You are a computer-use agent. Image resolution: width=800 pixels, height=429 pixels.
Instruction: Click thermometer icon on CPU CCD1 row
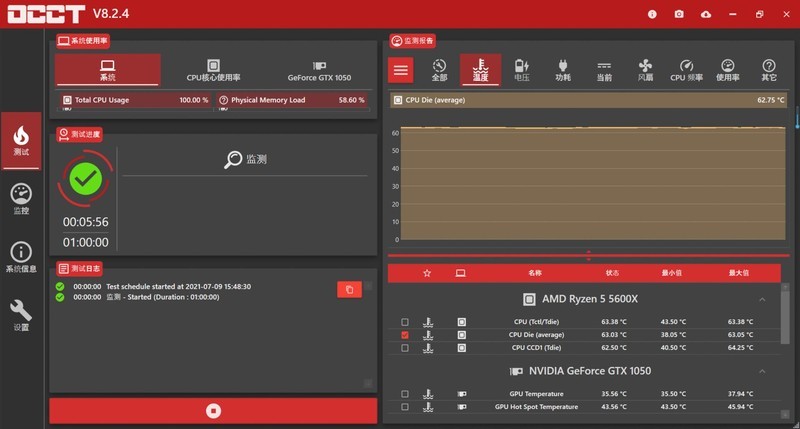428,348
